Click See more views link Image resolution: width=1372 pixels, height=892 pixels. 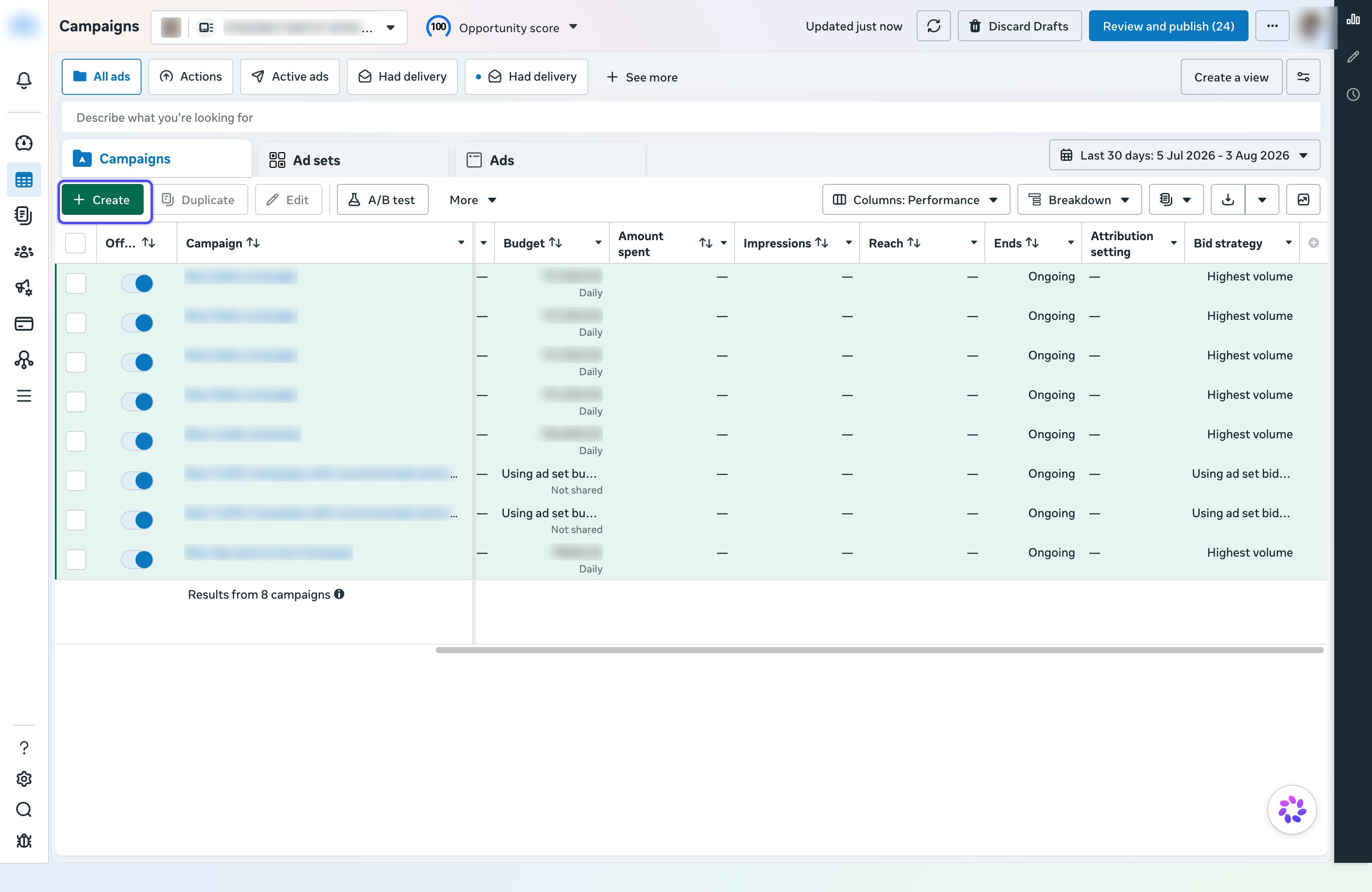pos(641,77)
